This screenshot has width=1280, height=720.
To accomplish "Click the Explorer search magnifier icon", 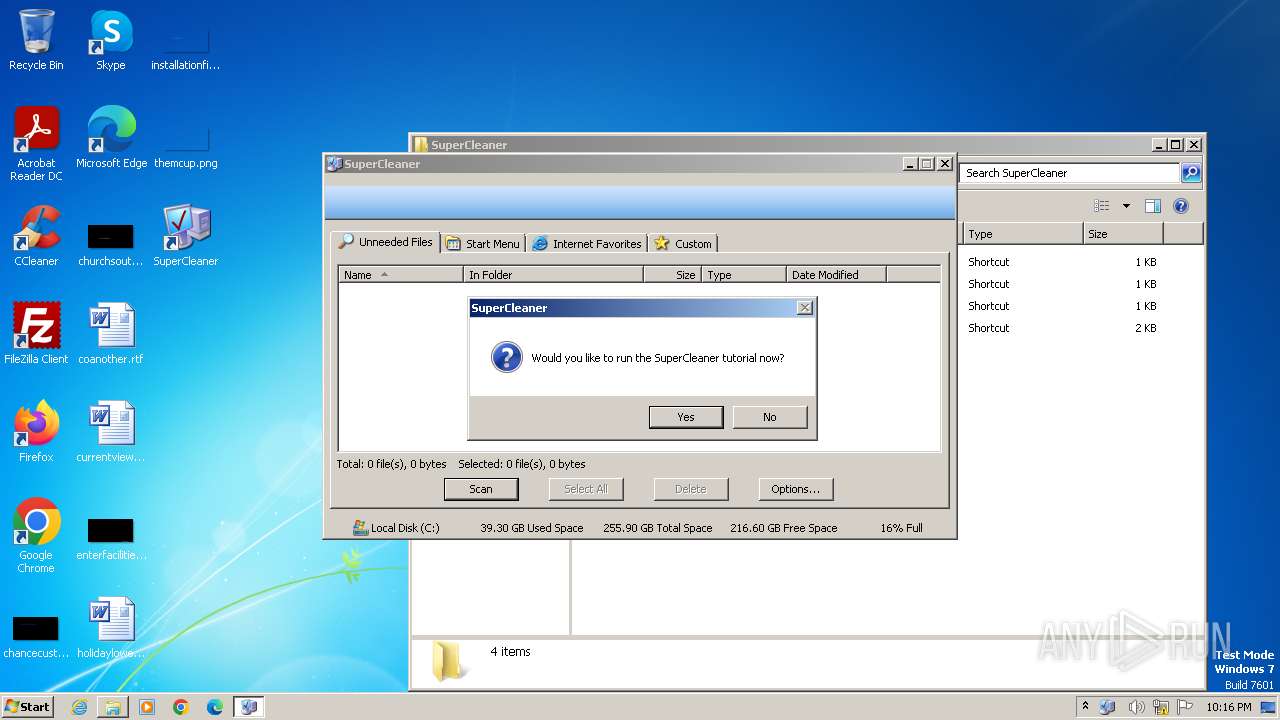I will click(1190, 173).
